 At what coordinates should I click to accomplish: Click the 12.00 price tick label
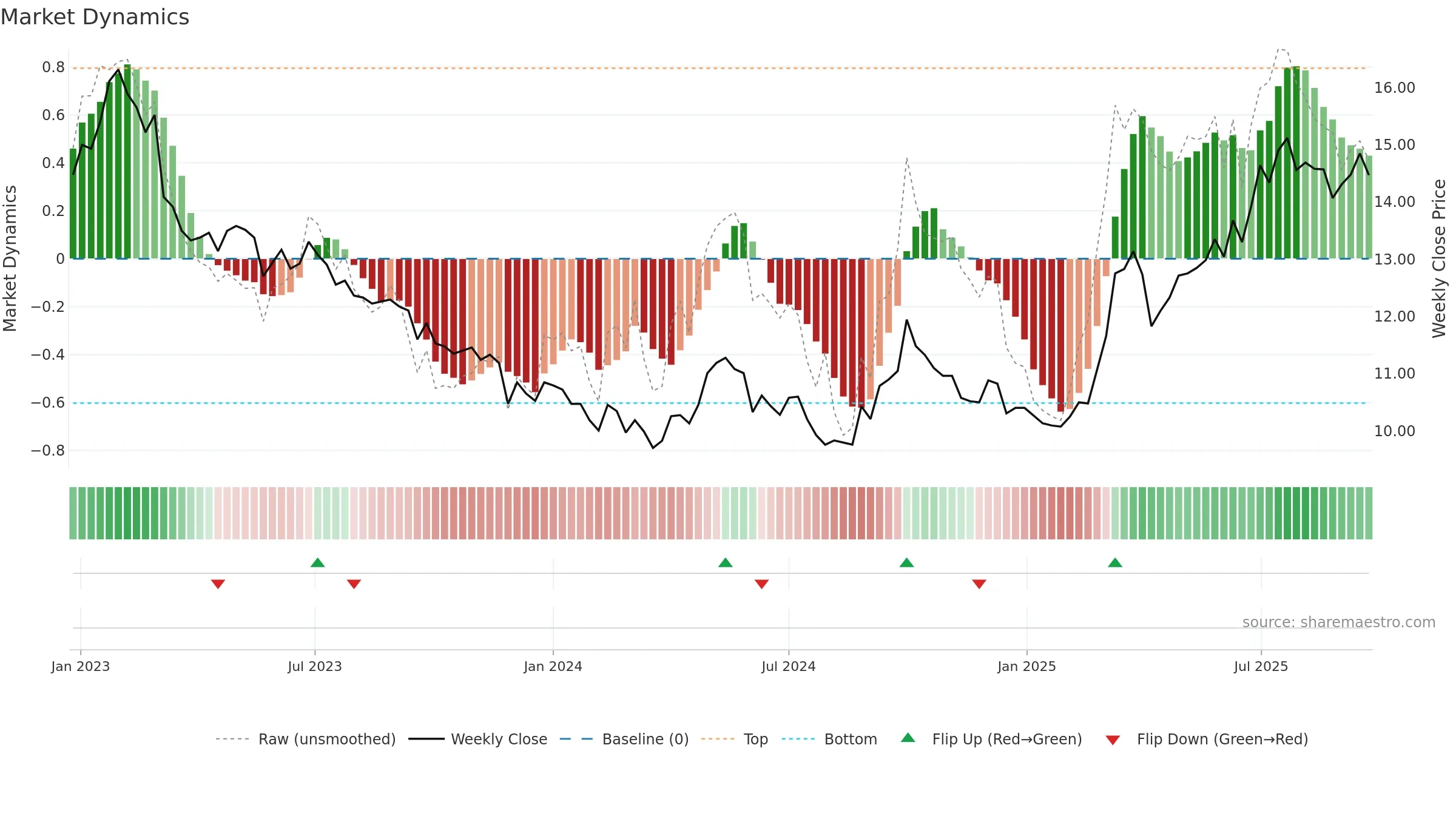click(x=1395, y=316)
